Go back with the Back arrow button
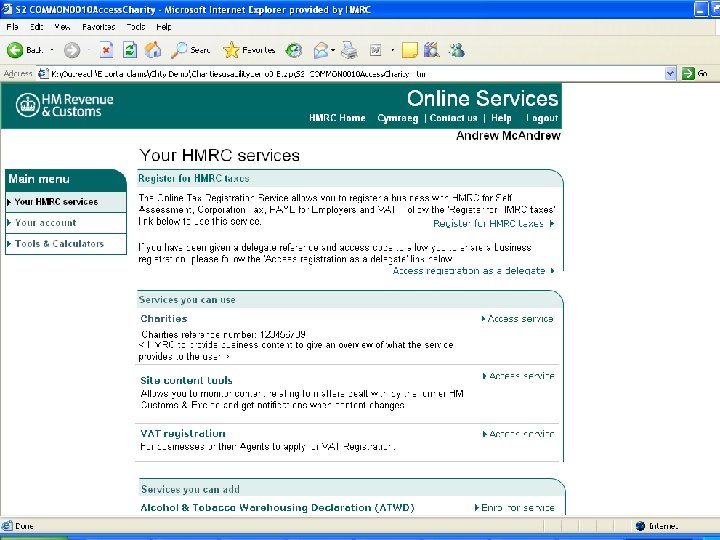The width and height of the screenshot is (720, 540). click(24, 50)
